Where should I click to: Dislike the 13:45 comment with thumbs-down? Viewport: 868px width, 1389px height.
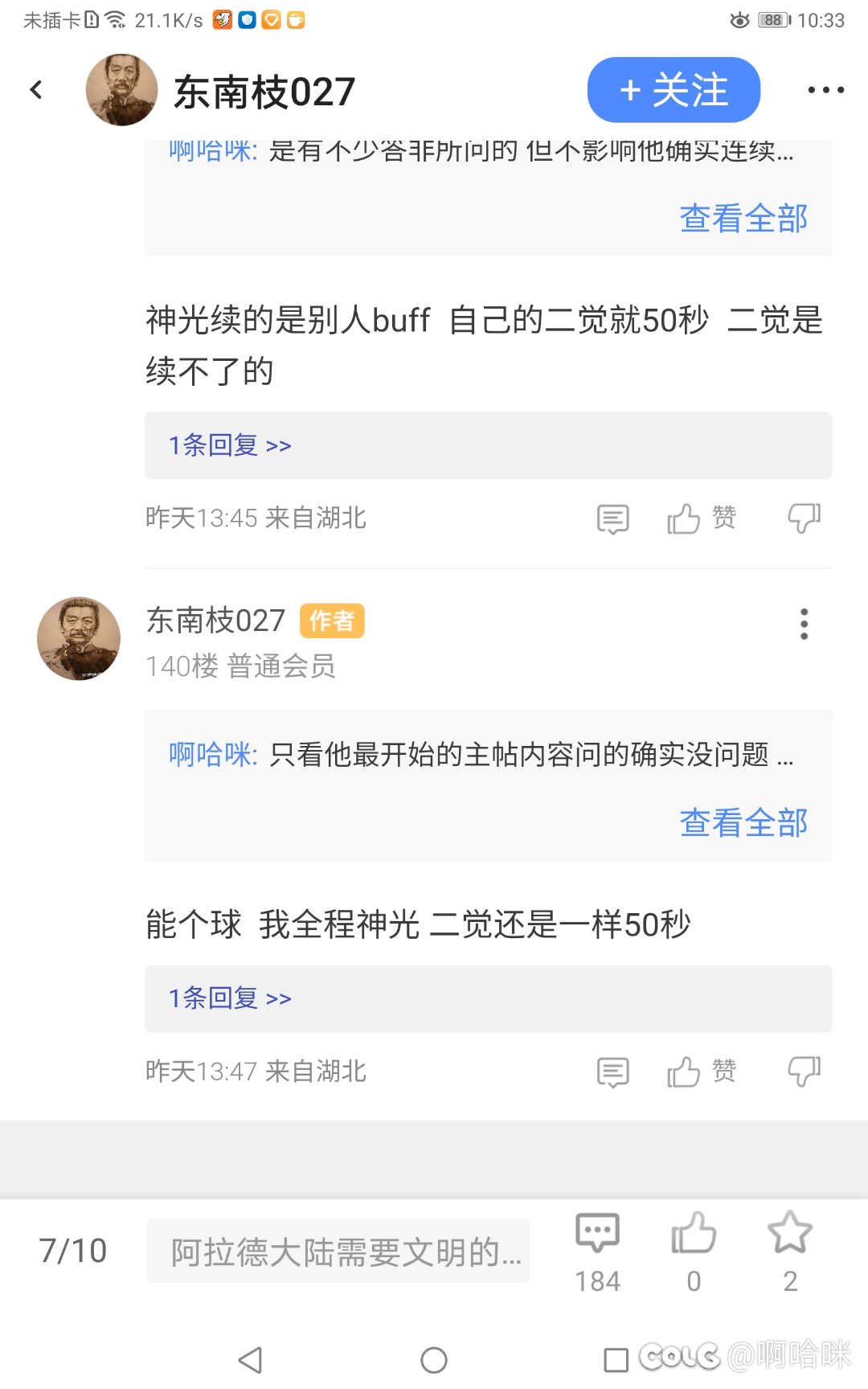(x=804, y=518)
